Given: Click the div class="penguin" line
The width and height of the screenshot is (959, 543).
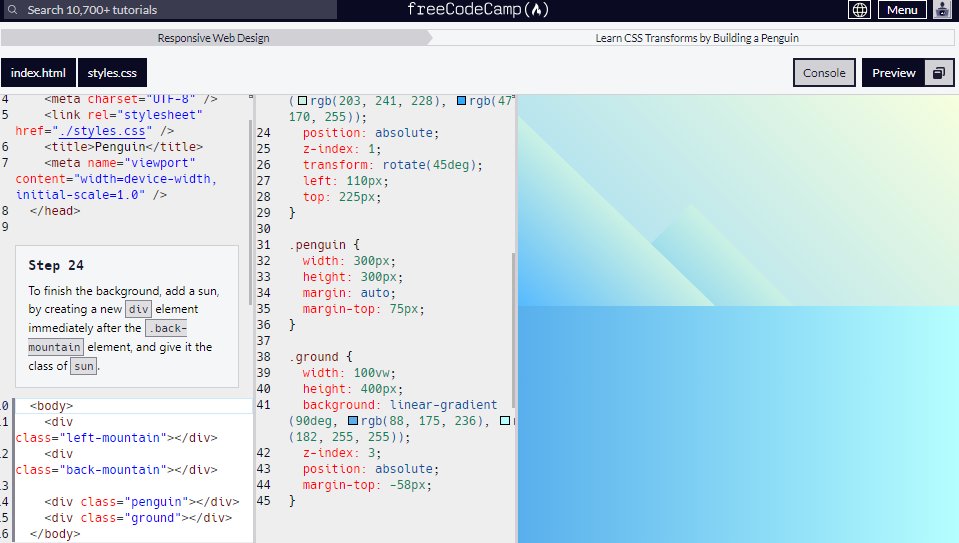Looking at the screenshot, I should (x=141, y=501).
